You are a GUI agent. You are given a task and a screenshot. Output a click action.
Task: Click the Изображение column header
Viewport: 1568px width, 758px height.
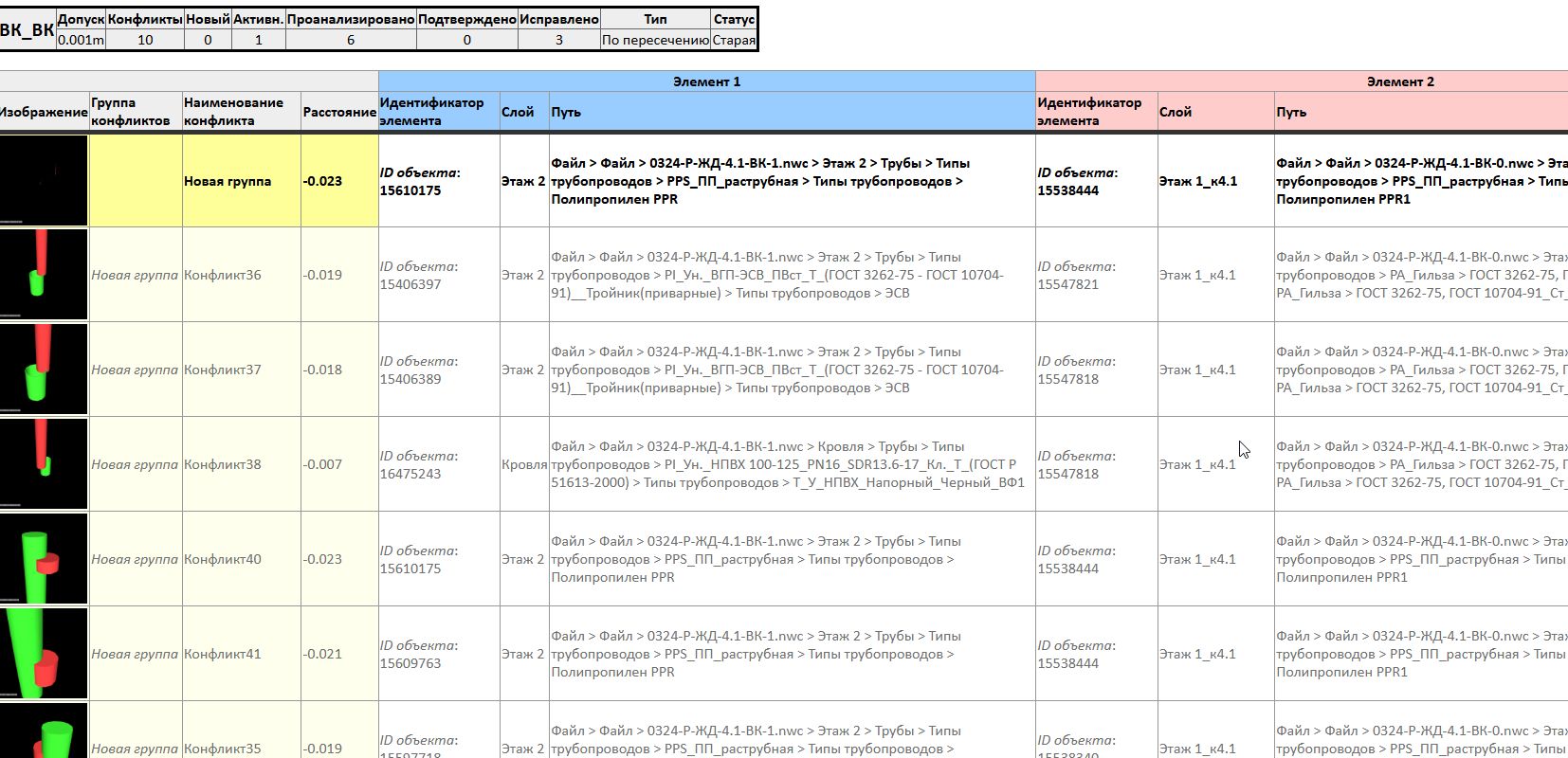coord(44,112)
